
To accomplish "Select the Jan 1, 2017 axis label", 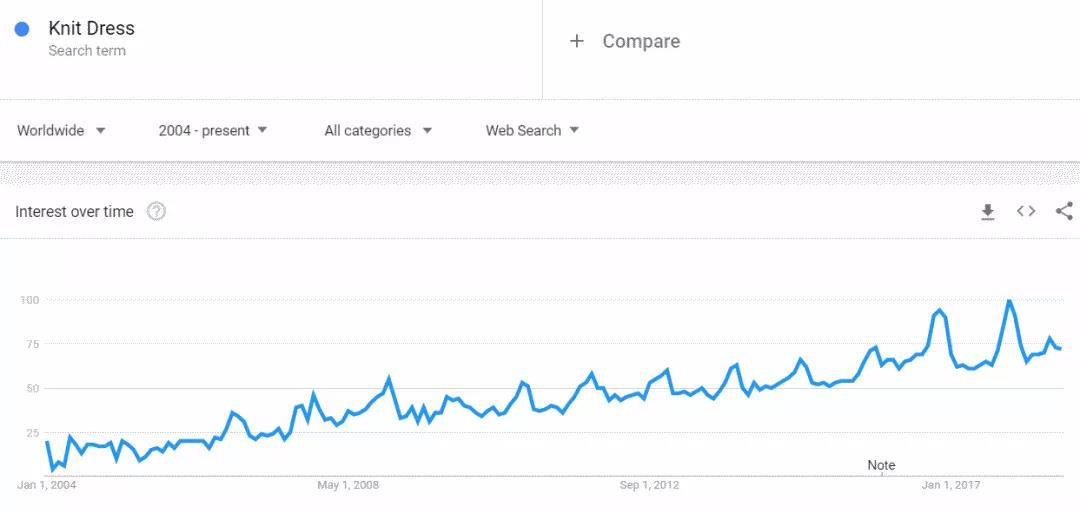I will 950,485.
